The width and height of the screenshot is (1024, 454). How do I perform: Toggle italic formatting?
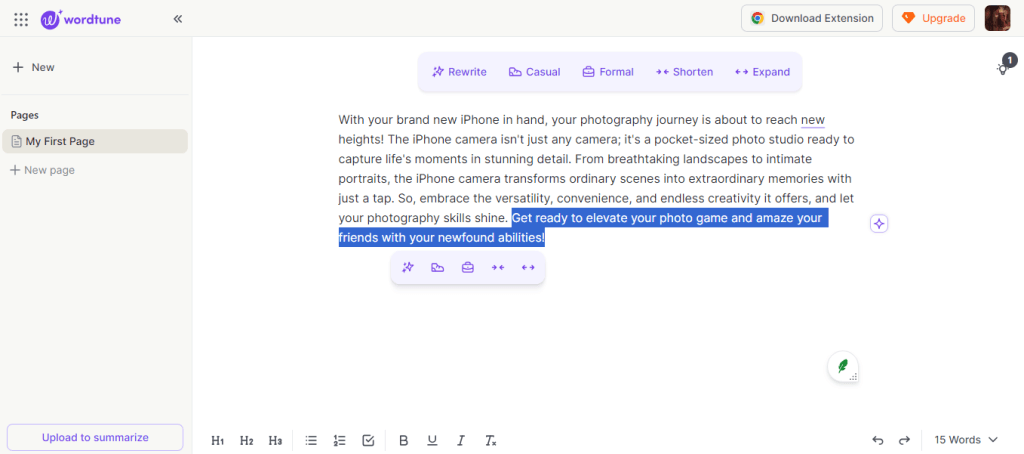tap(461, 440)
